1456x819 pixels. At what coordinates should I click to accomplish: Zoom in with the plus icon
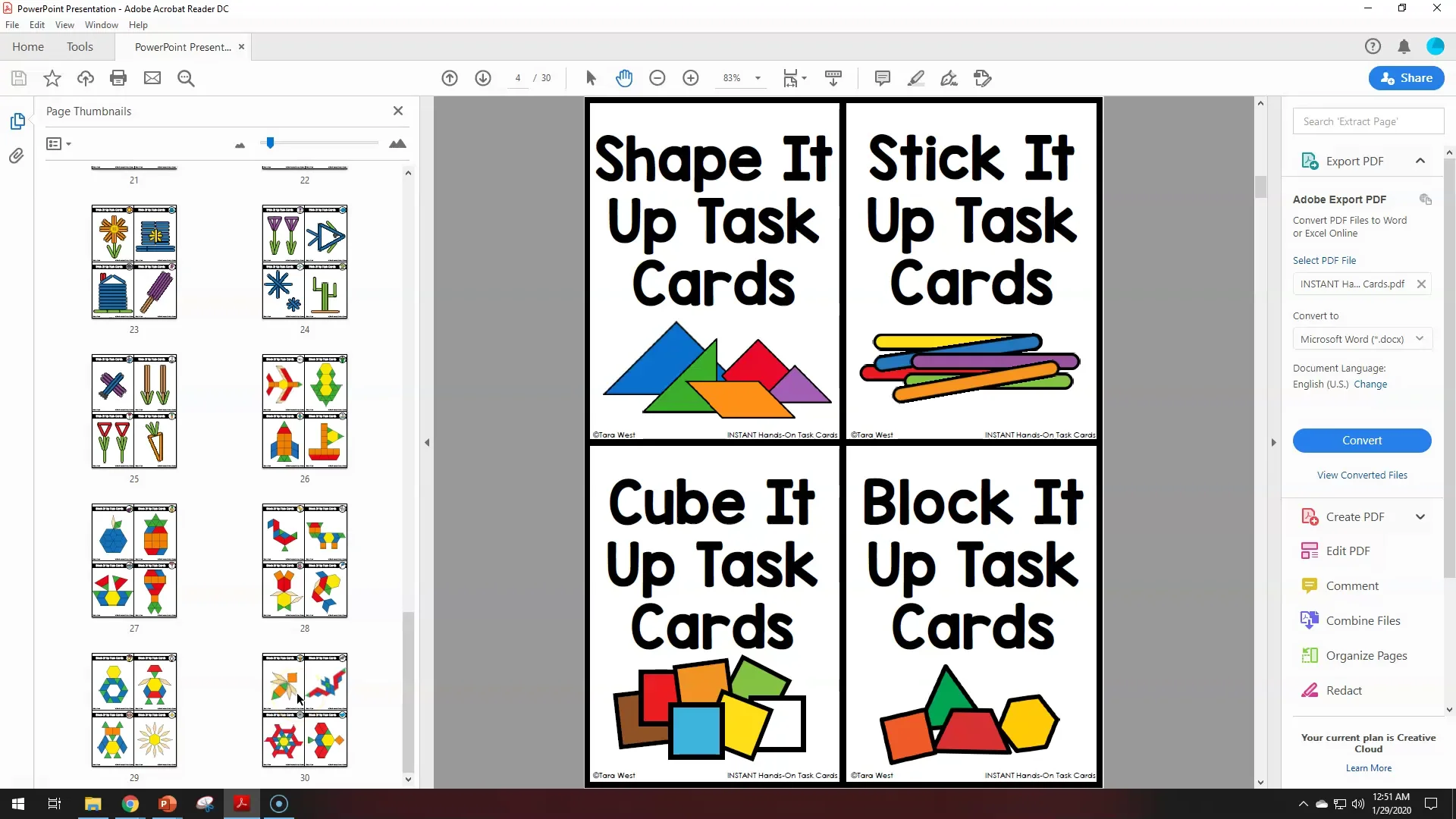(691, 78)
